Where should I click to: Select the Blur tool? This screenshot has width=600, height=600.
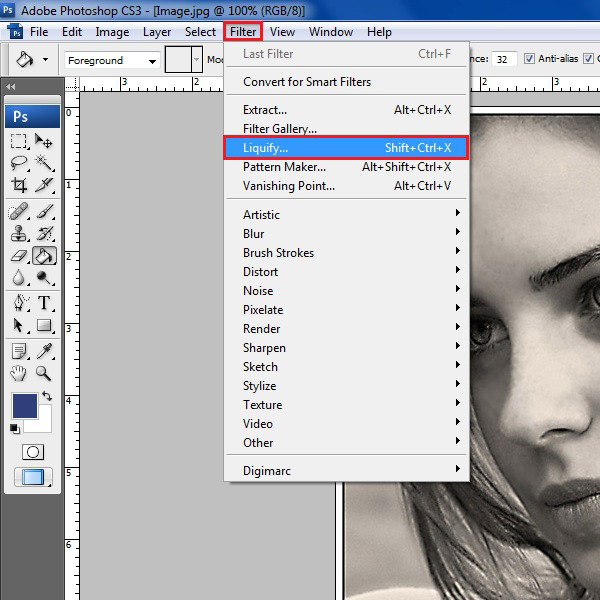coord(19,277)
